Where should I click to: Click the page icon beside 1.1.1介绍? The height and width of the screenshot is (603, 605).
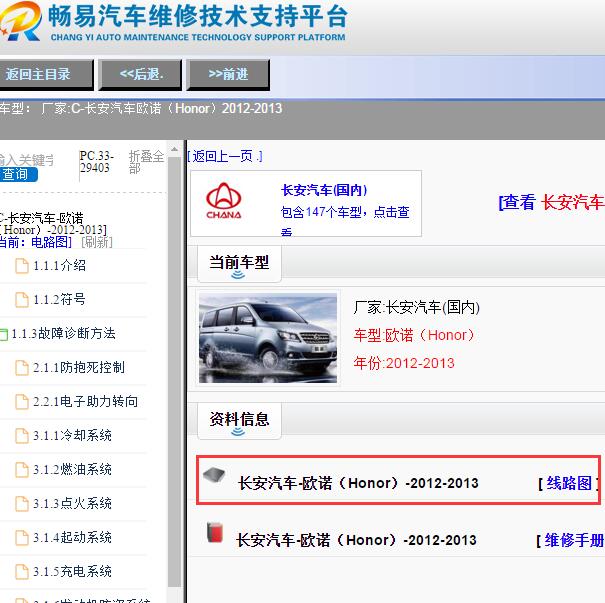pyautogui.click(x=22, y=265)
